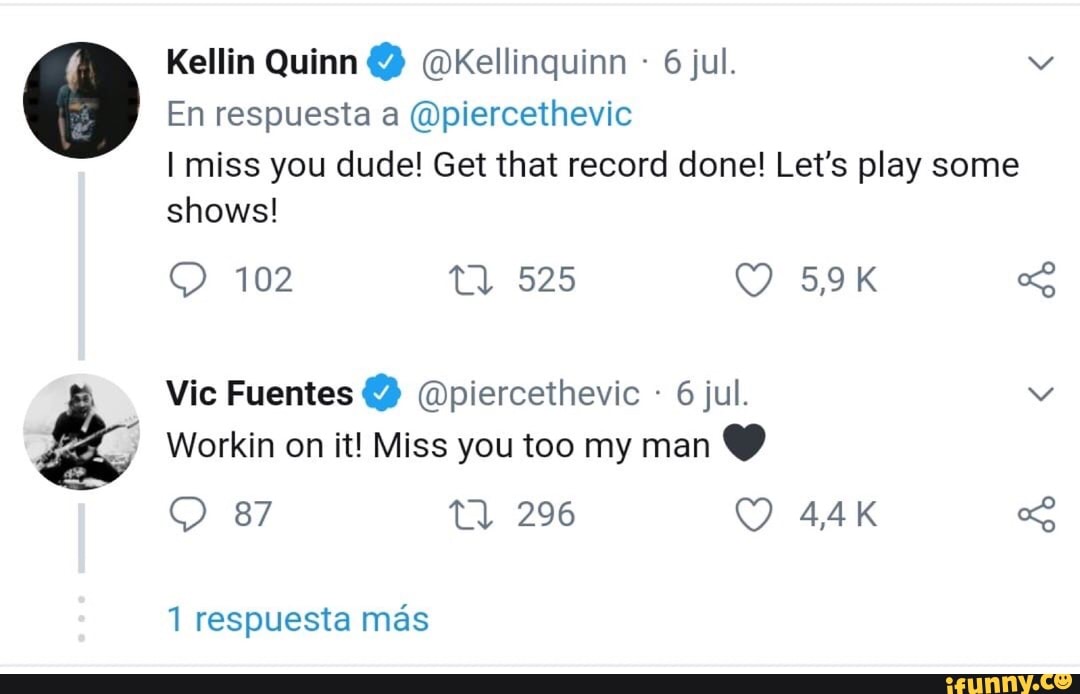Image resolution: width=1080 pixels, height=694 pixels.
Task: Open the share icon on Kellin Quinn's tweet
Action: [1037, 279]
